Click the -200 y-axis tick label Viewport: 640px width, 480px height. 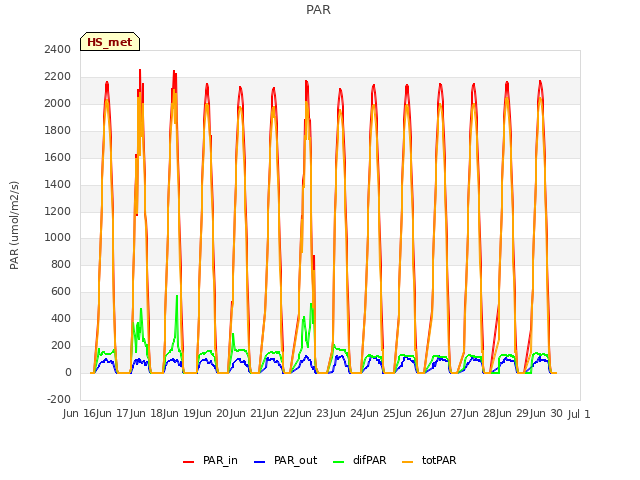coord(59,399)
